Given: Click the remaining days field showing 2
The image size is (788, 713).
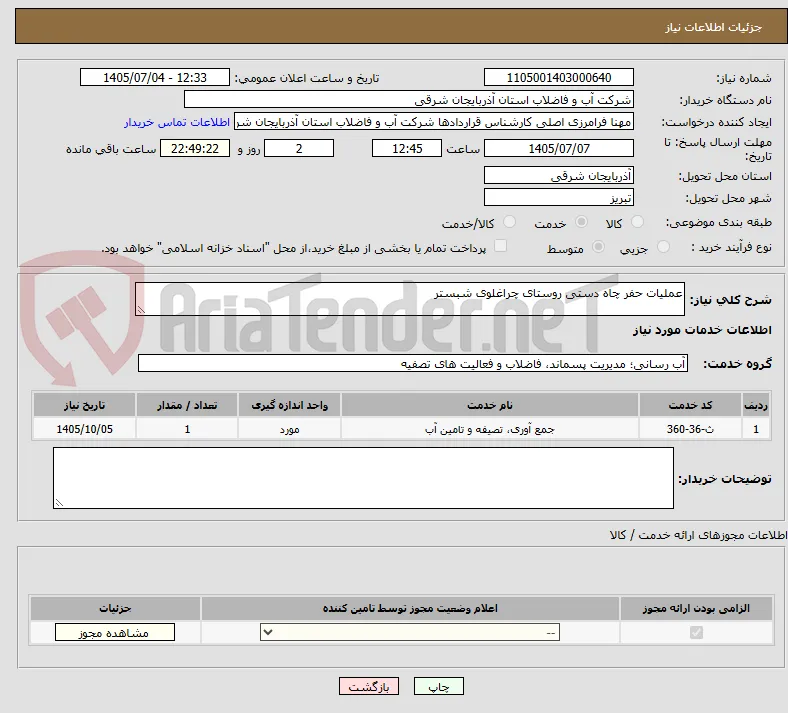Looking at the screenshot, I should (x=299, y=148).
